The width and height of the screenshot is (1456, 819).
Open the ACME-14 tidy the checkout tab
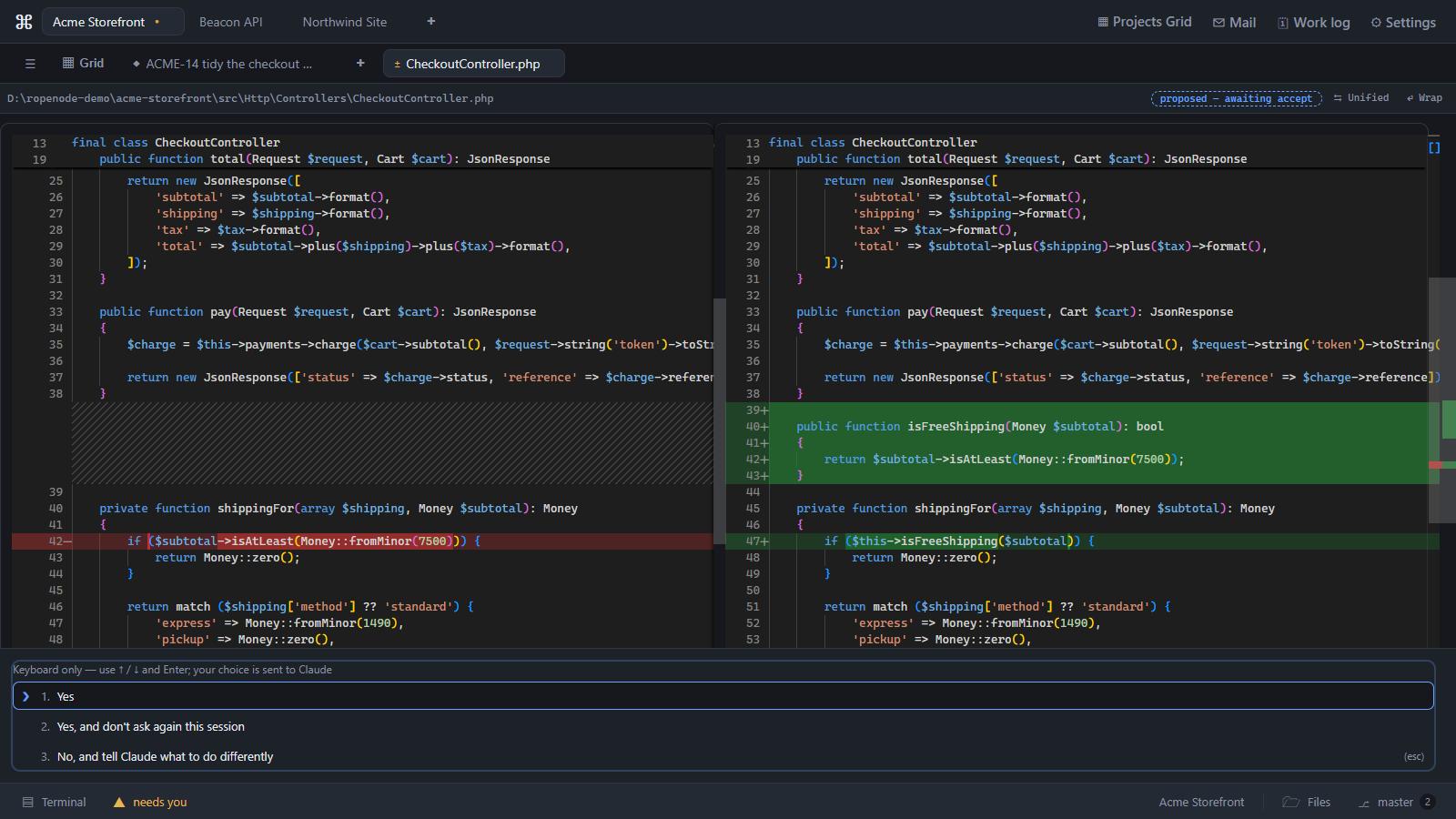point(221,64)
